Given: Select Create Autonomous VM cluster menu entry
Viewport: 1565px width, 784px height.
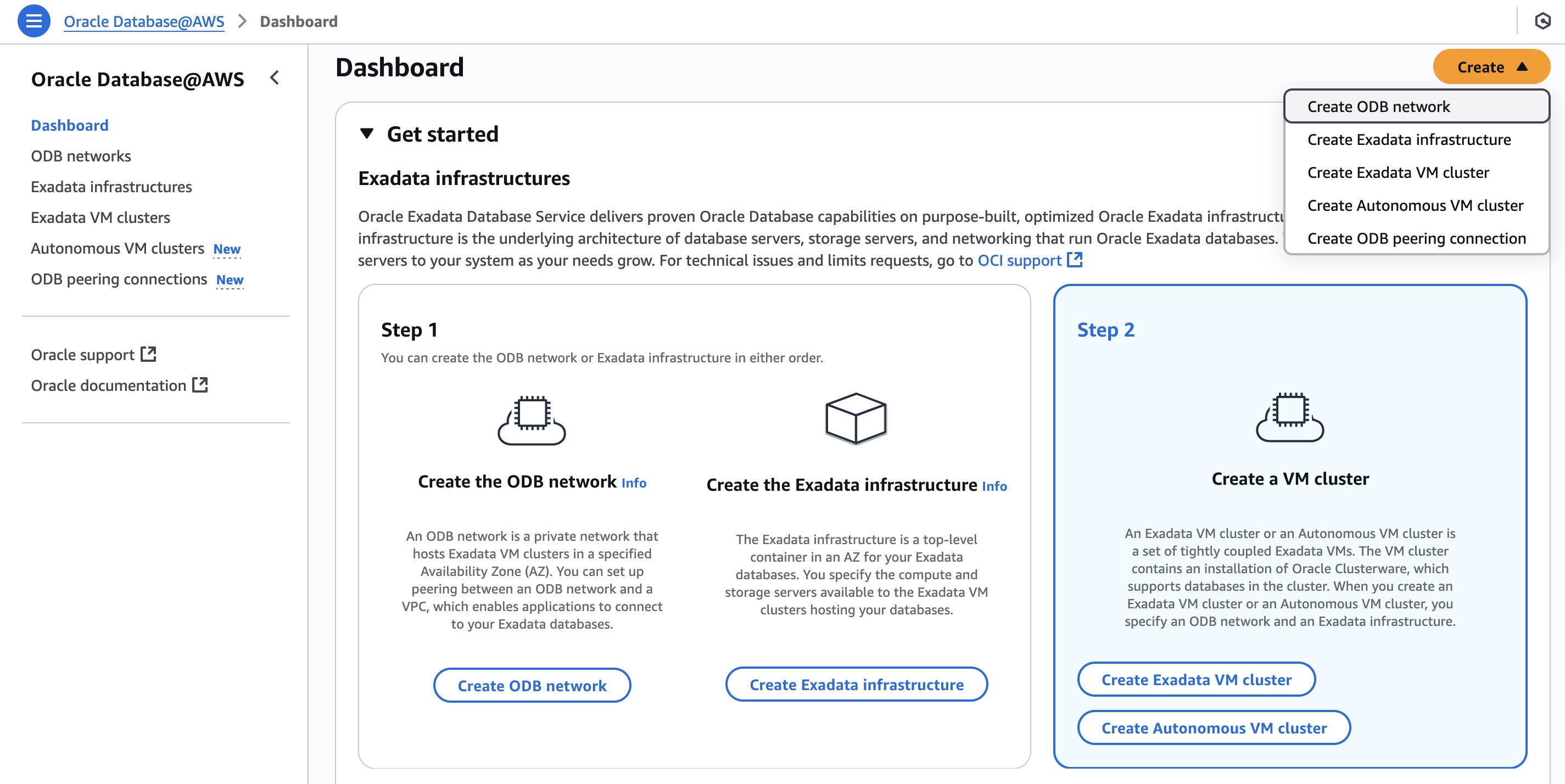Looking at the screenshot, I should click(x=1416, y=205).
